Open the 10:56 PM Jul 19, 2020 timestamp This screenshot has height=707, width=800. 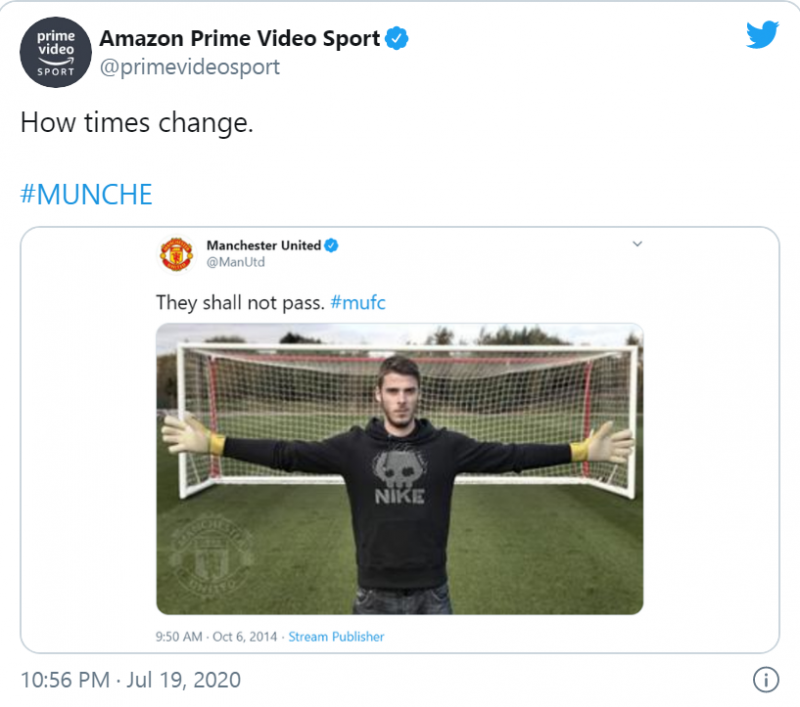coord(131,680)
